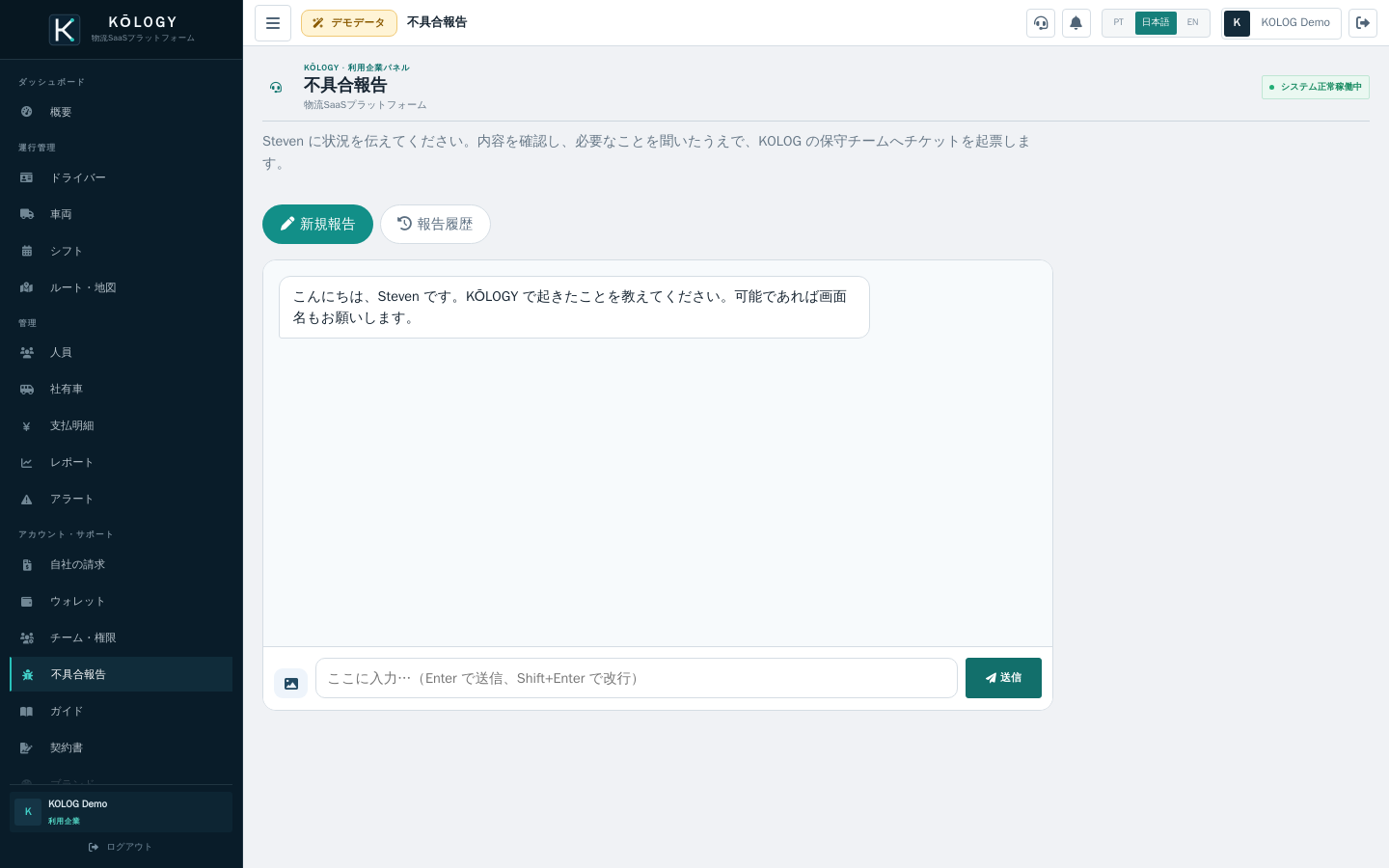
Task: Click the KŌLOGY · 利用企業パネル breadcrumb text
Action: (357, 68)
